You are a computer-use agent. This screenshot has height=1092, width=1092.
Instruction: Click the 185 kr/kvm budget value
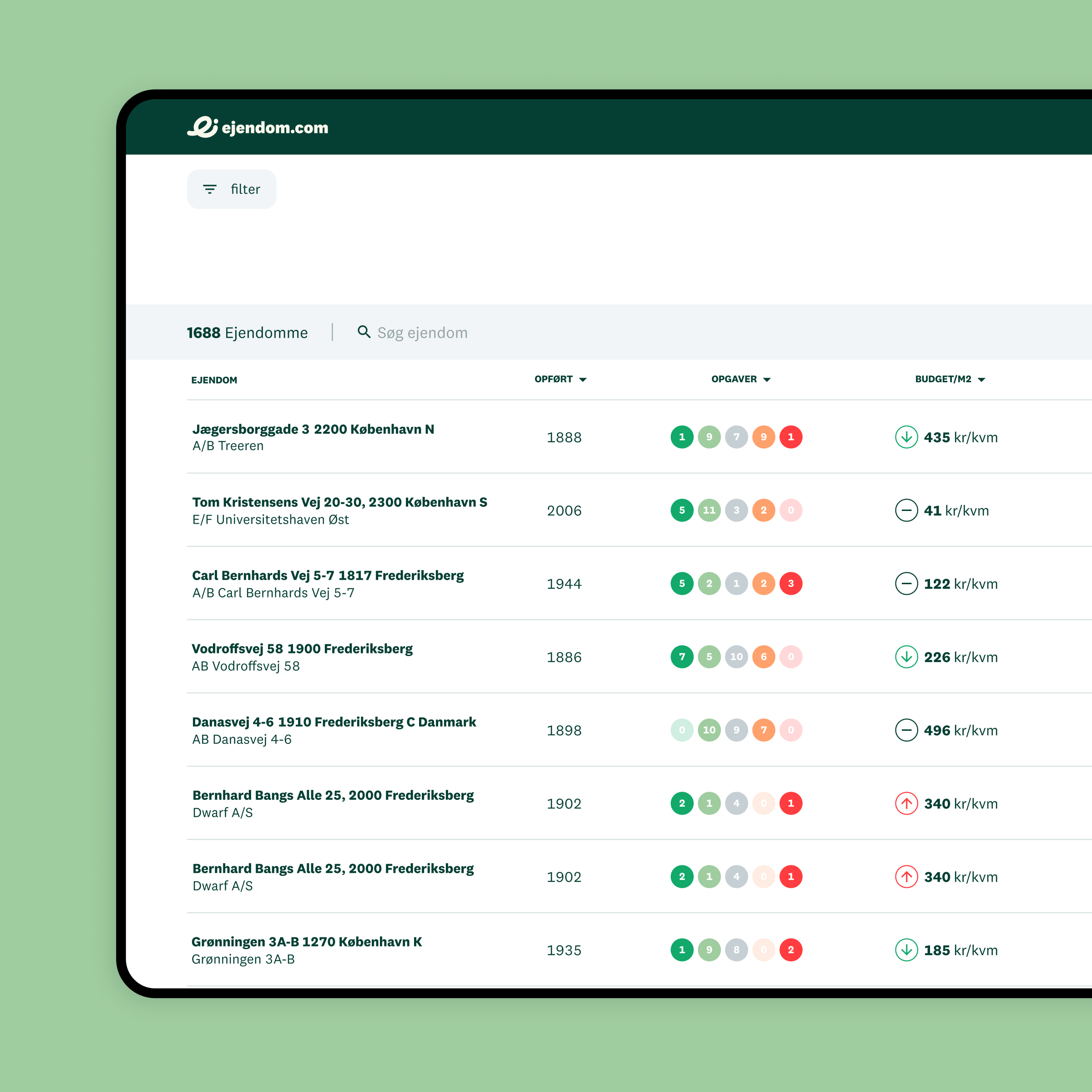pos(961,950)
